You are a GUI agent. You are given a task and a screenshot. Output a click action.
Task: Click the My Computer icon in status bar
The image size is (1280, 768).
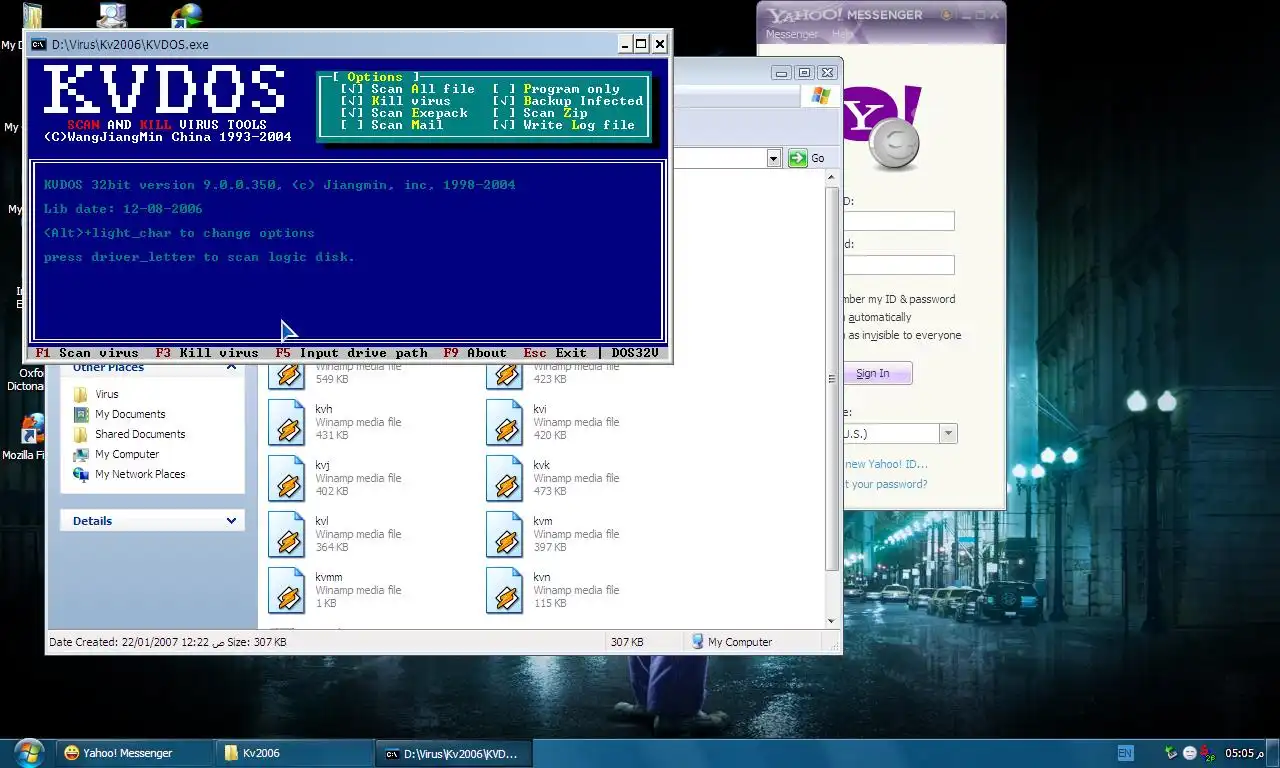[x=697, y=642]
